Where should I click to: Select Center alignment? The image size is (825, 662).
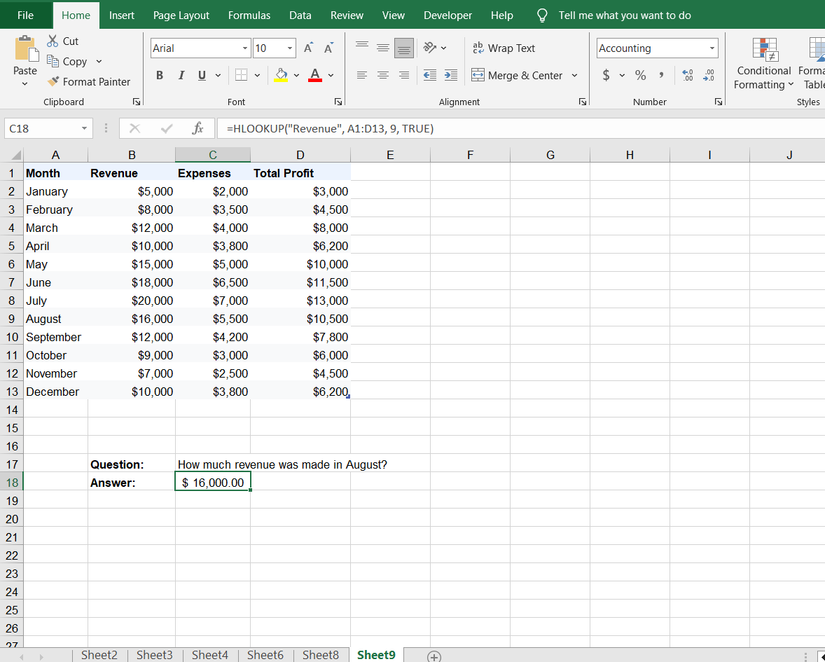[383, 75]
